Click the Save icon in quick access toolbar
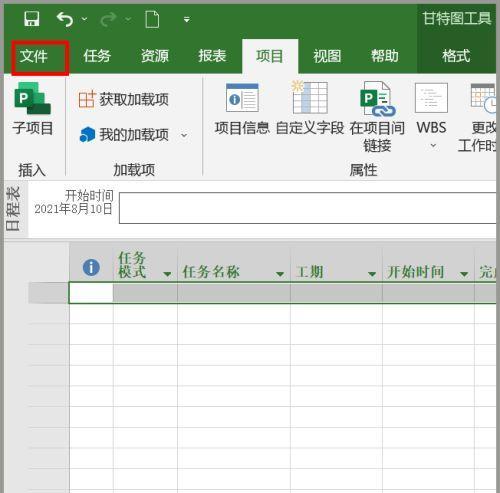The width and height of the screenshot is (500, 493). tap(32, 19)
